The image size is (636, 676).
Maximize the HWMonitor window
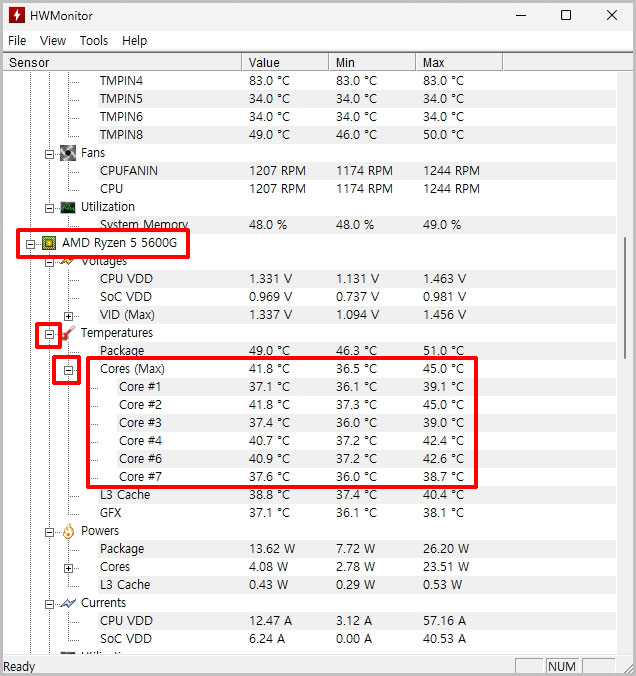(566, 16)
